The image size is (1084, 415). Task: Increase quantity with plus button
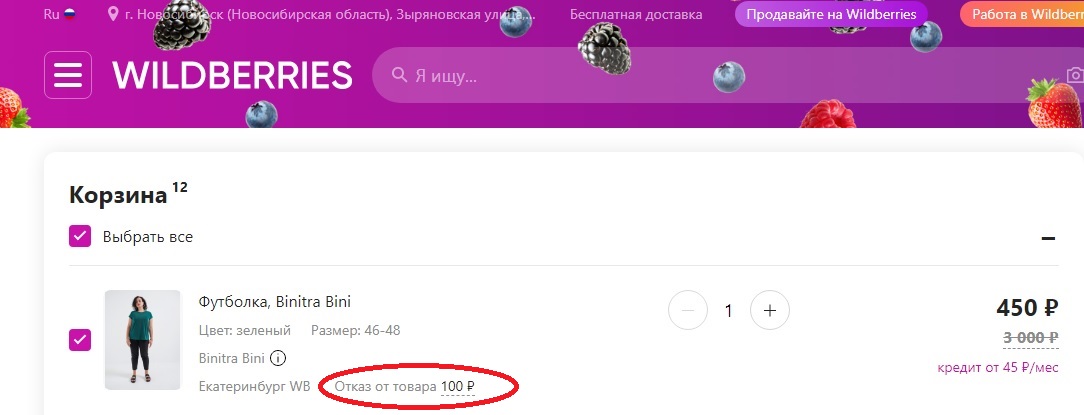point(769,311)
